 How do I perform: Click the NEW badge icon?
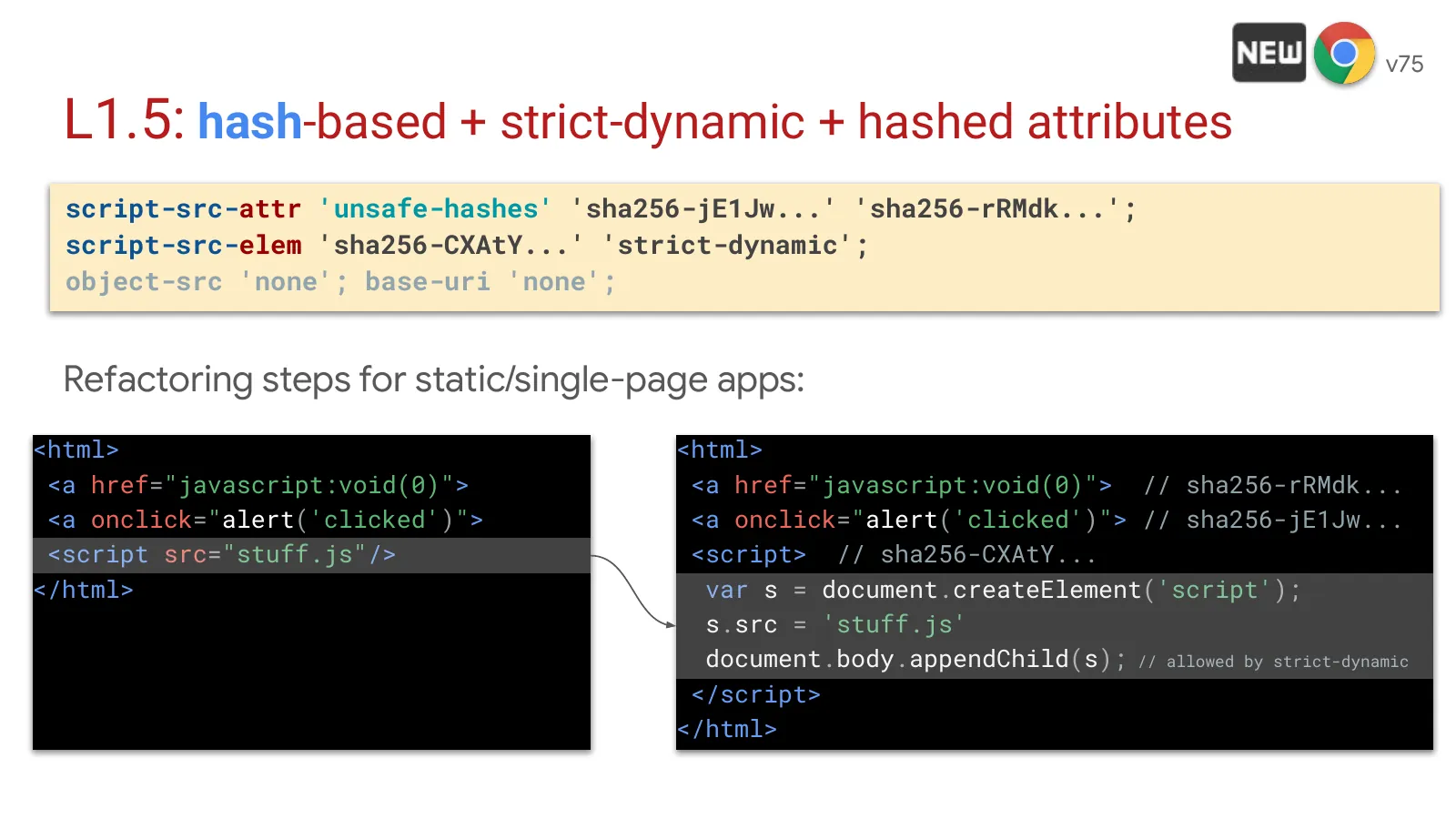pyautogui.click(x=1269, y=53)
